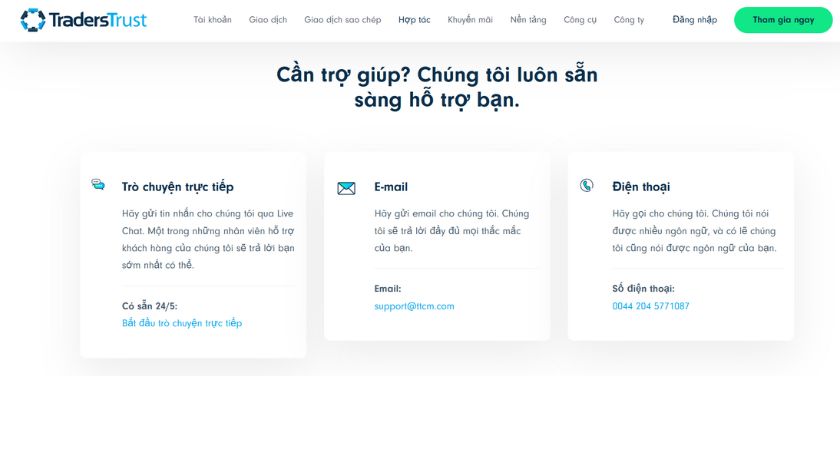Open the Nền tảng menu
The width and height of the screenshot is (840, 473).
[528, 20]
